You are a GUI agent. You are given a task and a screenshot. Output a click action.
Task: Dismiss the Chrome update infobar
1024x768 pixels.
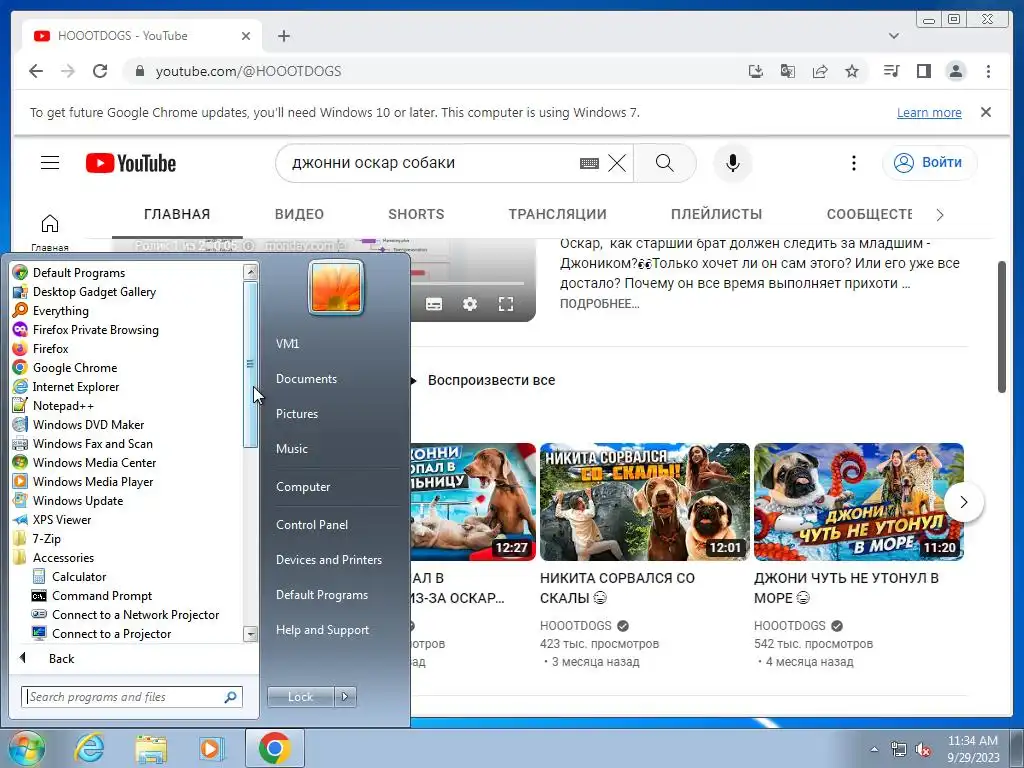[x=986, y=112]
